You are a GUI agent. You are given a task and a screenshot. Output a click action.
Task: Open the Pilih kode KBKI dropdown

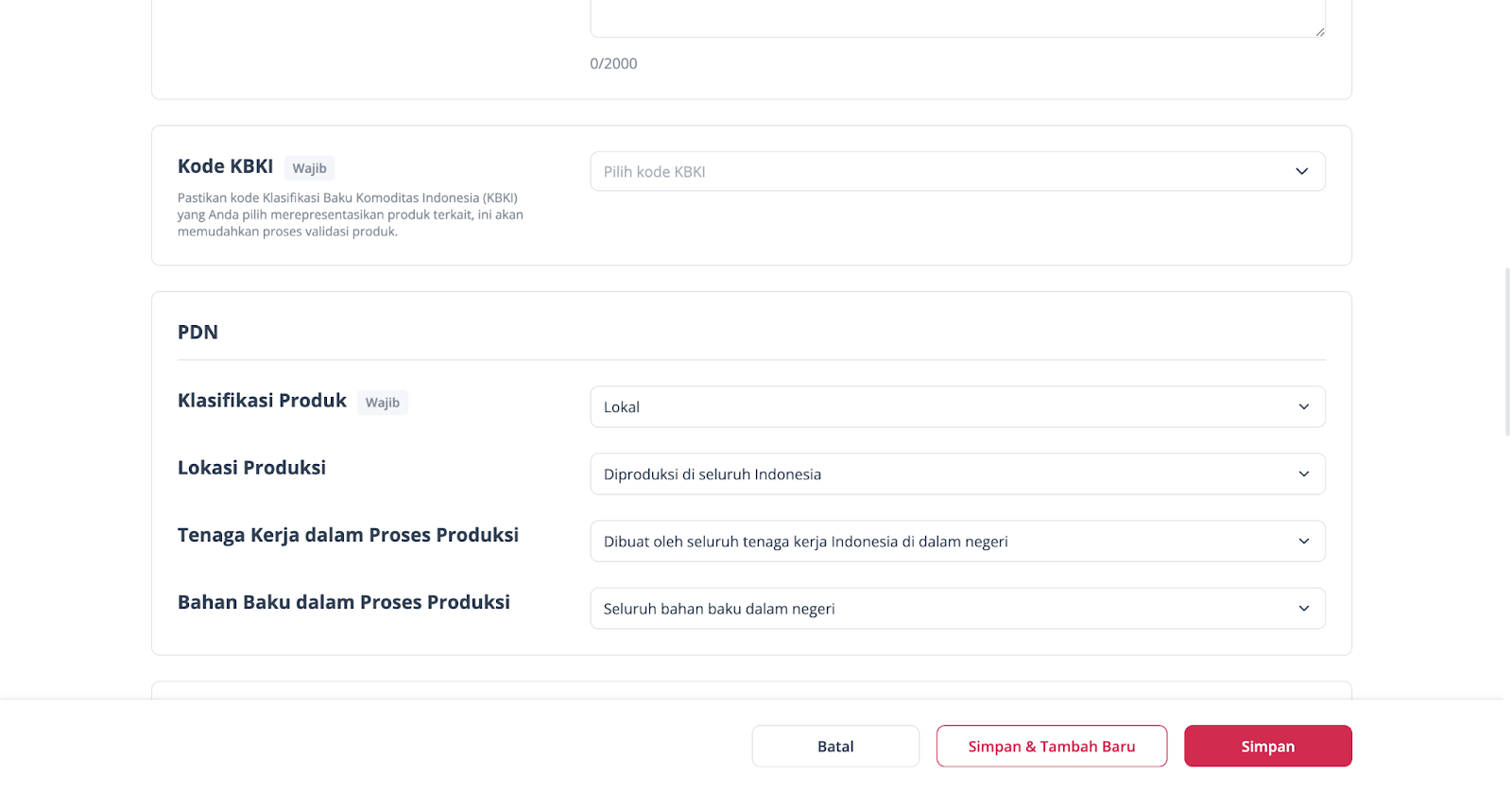[x=945, y=172]
